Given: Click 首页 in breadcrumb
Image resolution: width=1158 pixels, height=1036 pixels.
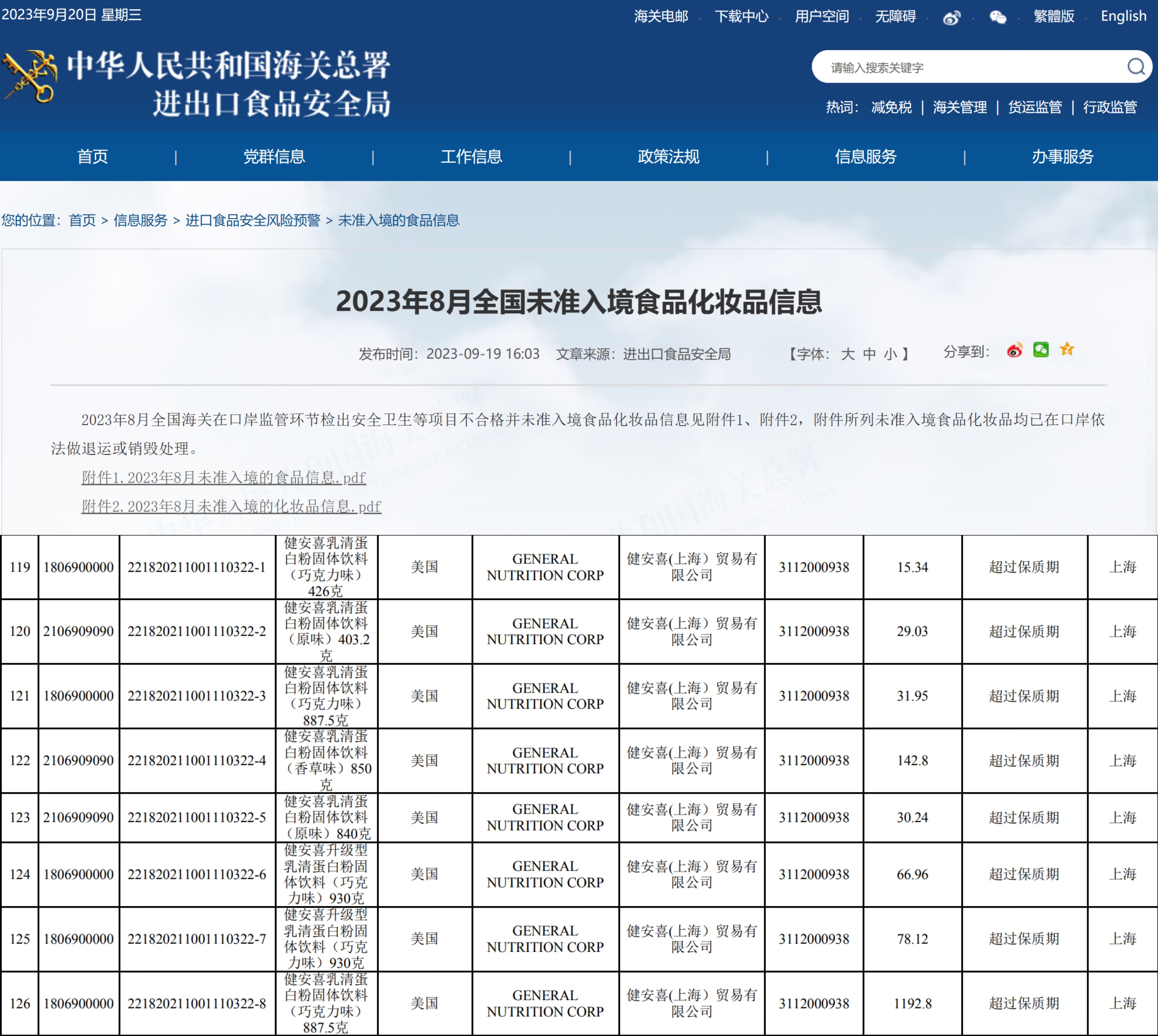Looking at the screenshot, I should coord(82,220).
